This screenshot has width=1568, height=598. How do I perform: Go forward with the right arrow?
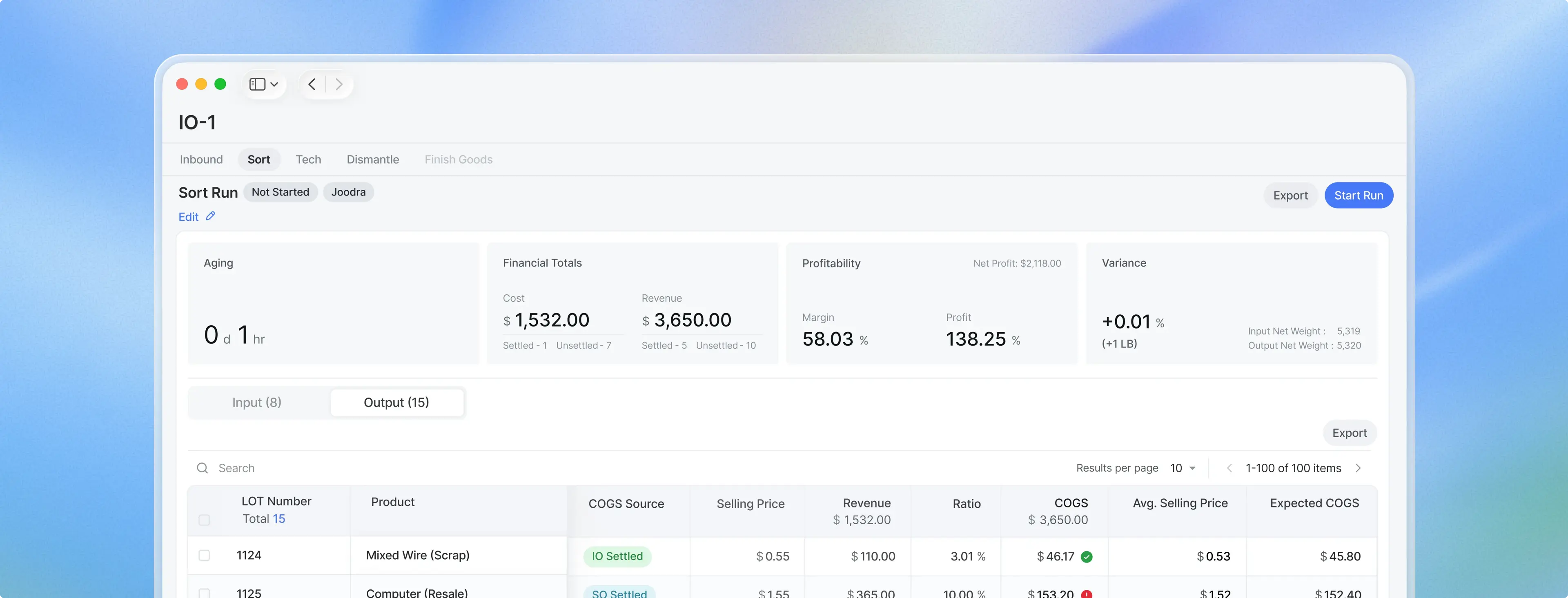click(x=339, y=84)
